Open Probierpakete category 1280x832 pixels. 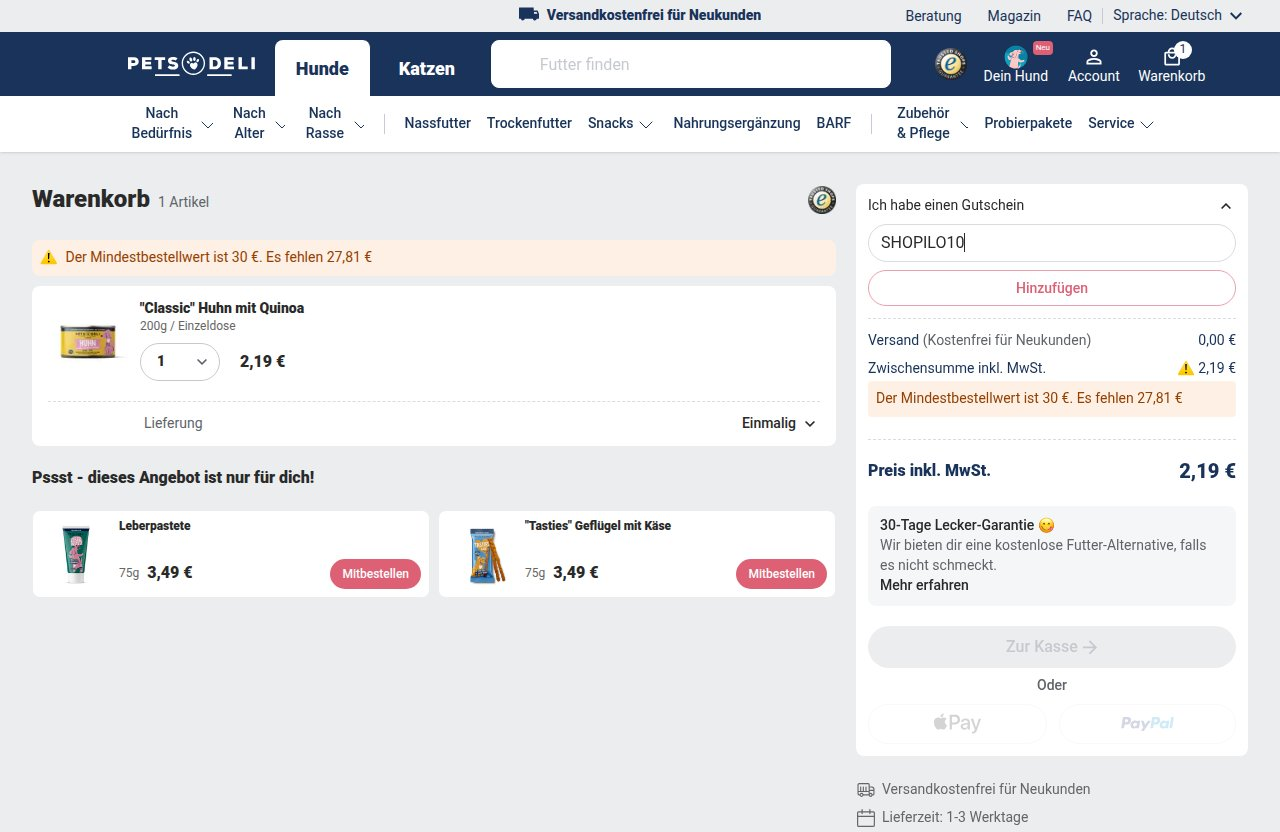click(1028, 123)
